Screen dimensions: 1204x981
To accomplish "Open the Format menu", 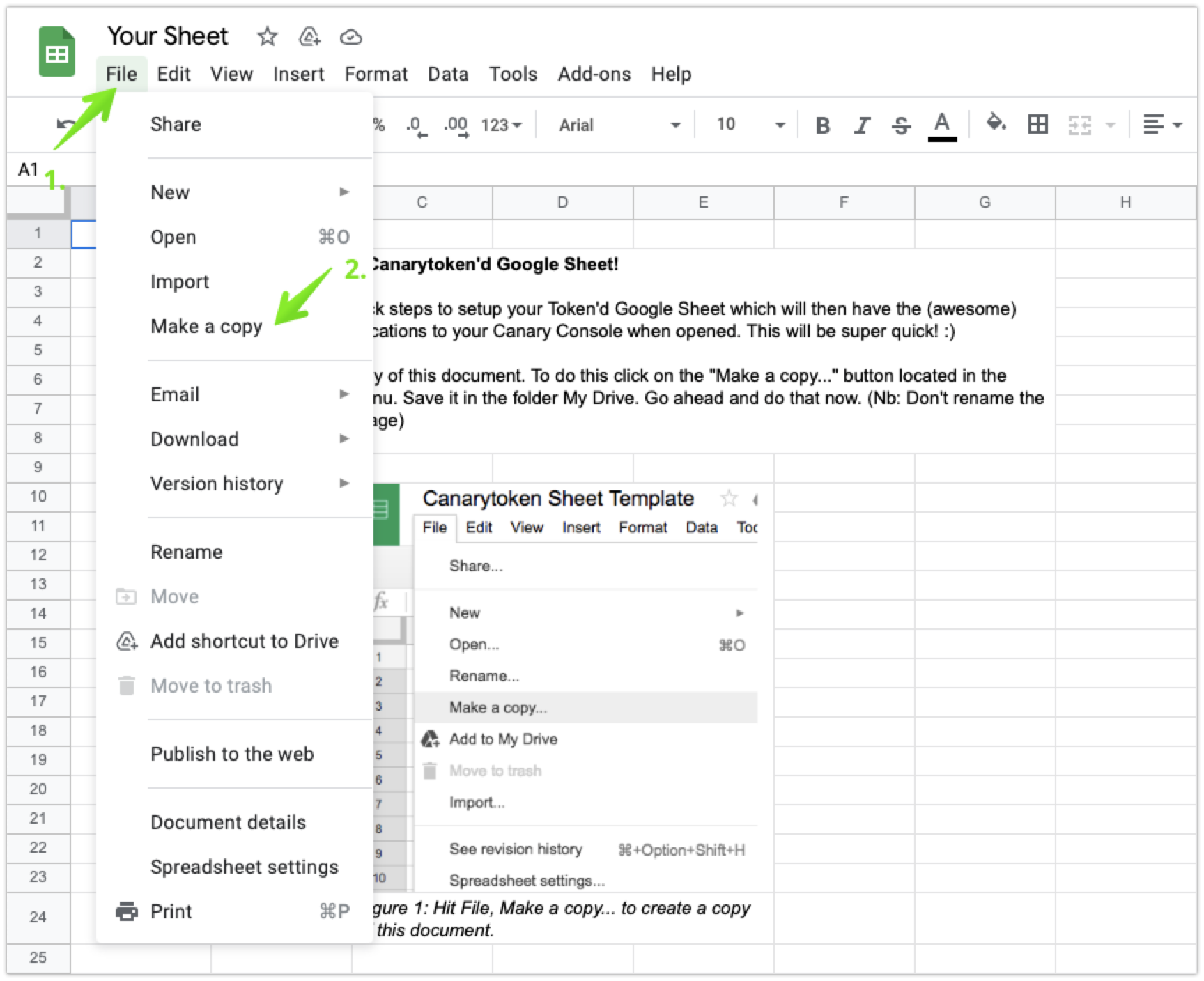I will click(376, 74).
